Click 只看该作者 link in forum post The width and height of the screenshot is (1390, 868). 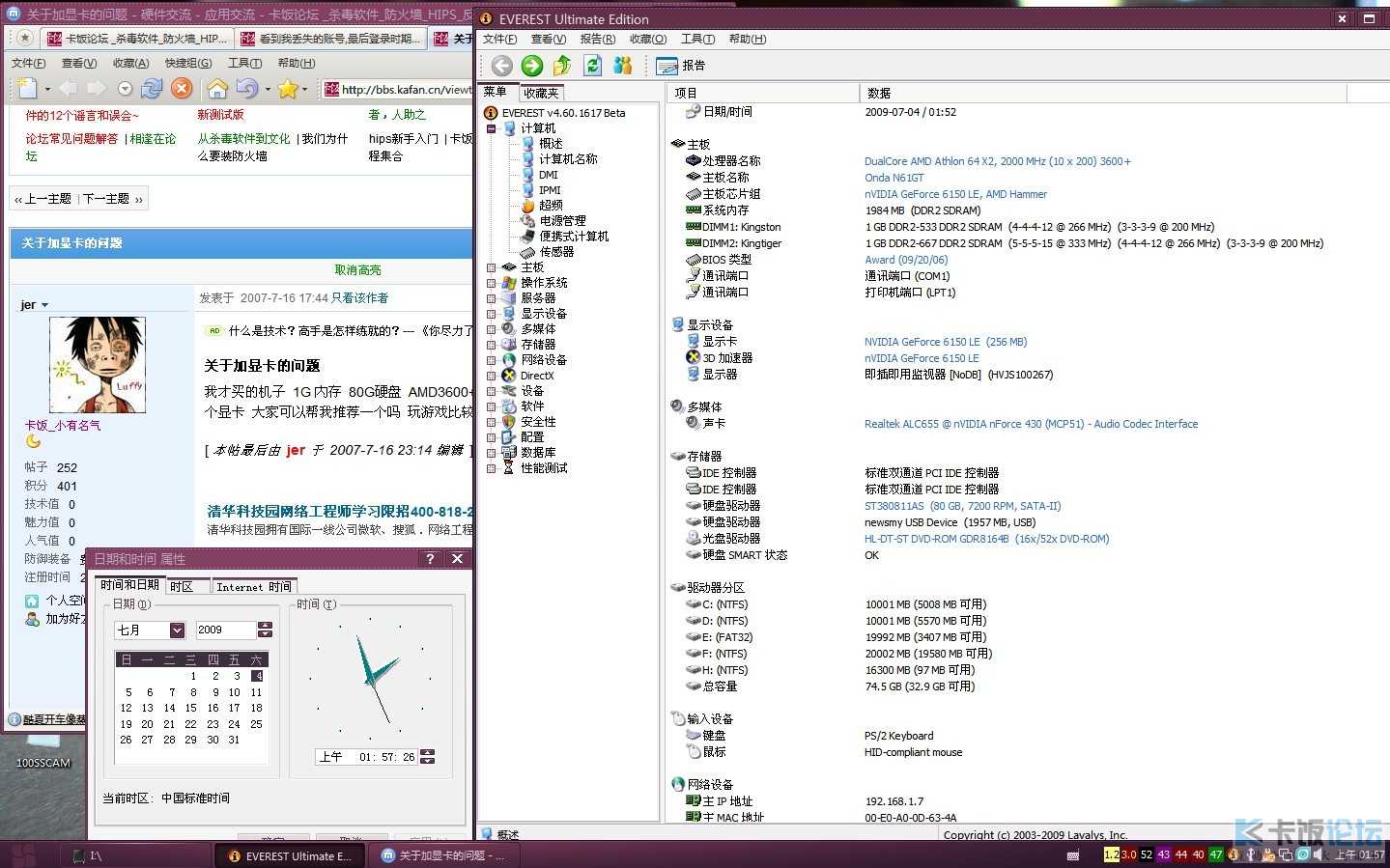pos(359,298)
